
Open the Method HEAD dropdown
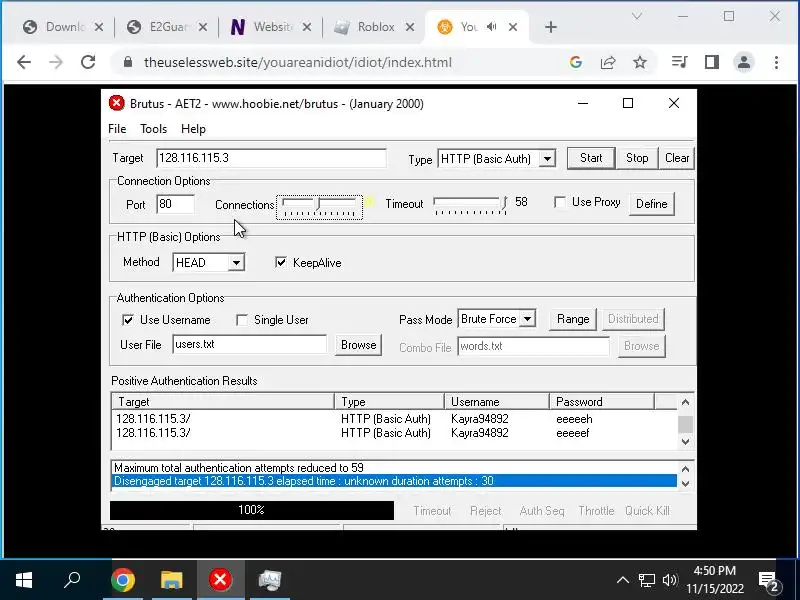click(x=236, y=263)
